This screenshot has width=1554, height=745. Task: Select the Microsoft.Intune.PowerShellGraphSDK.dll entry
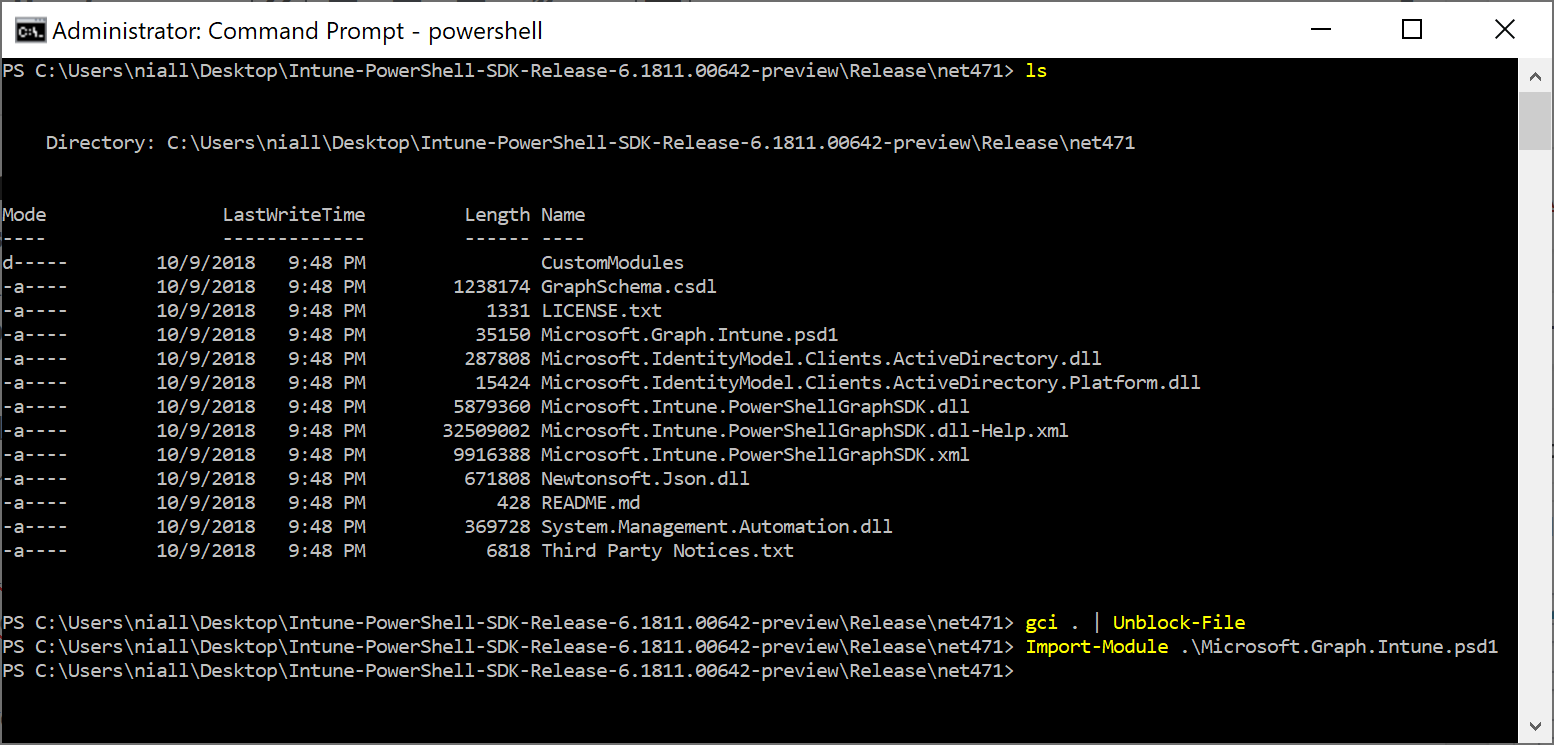[x=754, y=406]
